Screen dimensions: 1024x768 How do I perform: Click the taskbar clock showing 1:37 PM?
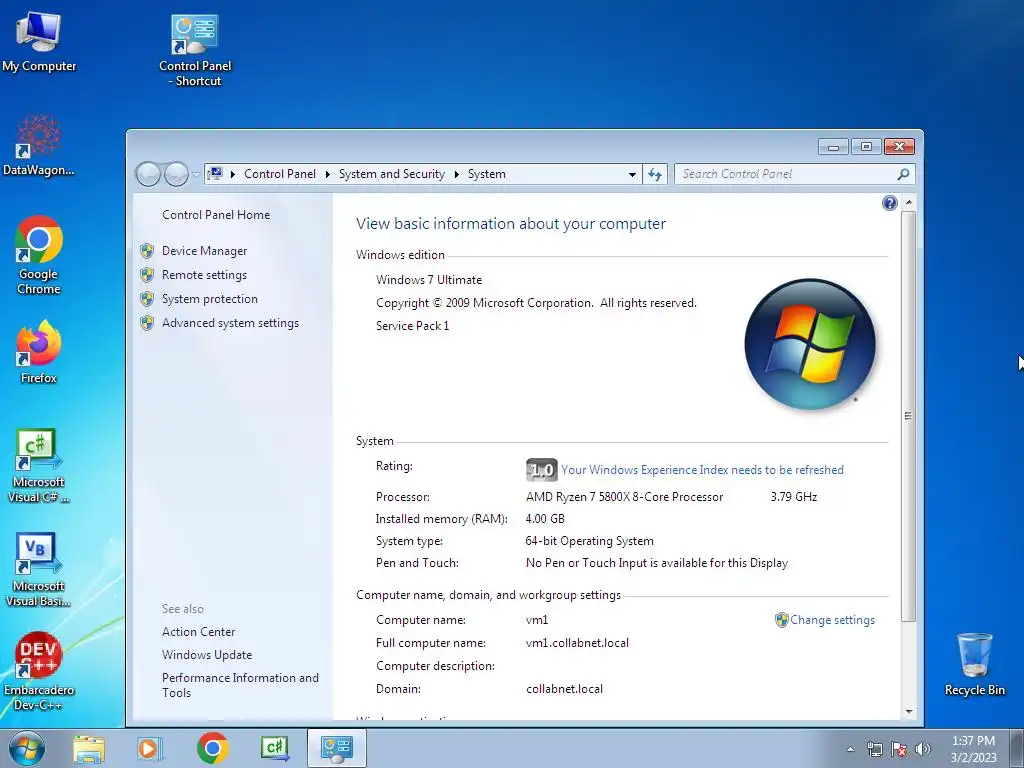point(973,749)
